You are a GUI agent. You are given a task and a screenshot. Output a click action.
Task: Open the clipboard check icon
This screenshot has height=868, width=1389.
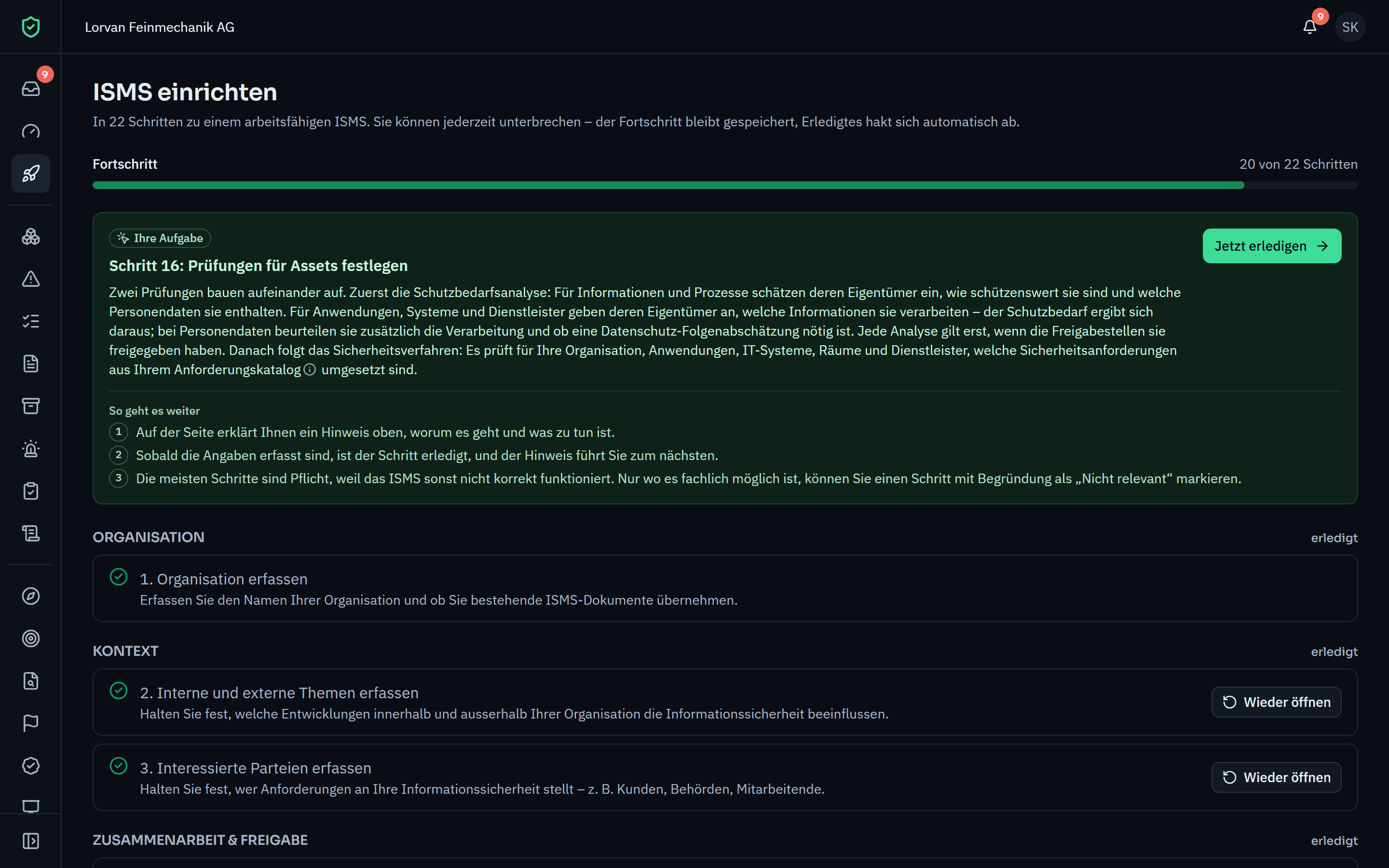click(30, 491)
